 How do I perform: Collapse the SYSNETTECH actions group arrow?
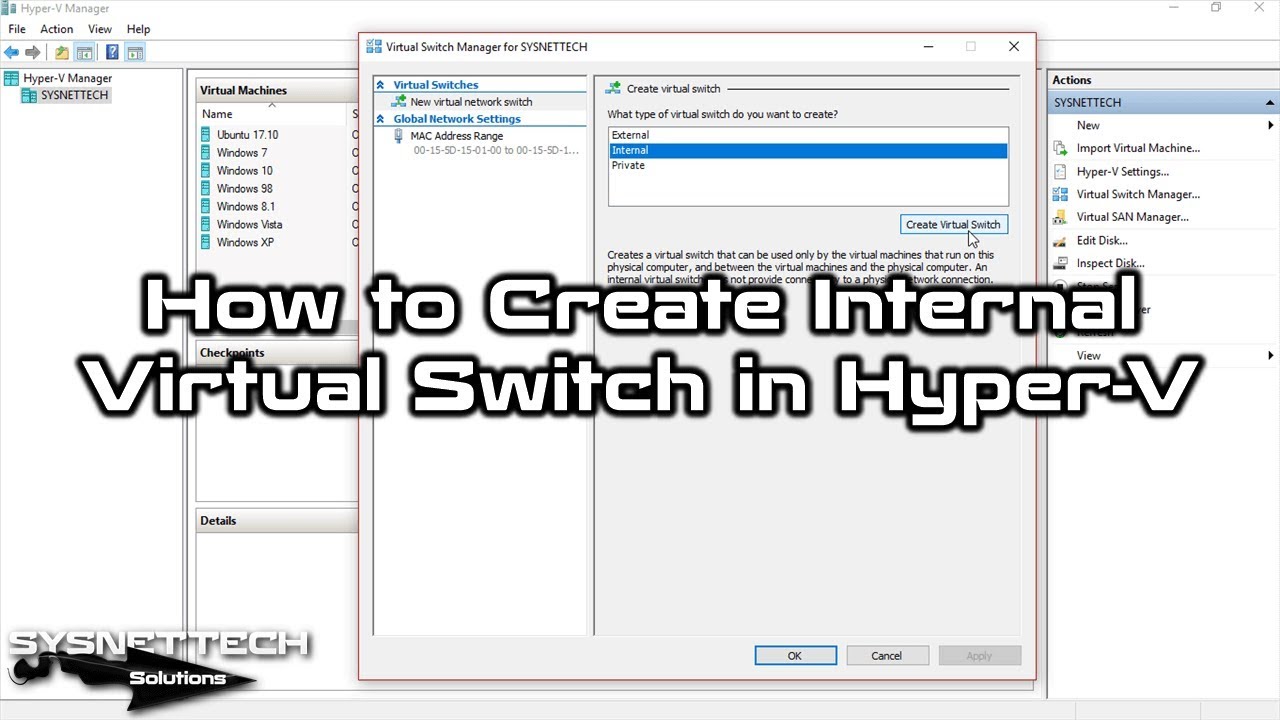(1270, 102)
